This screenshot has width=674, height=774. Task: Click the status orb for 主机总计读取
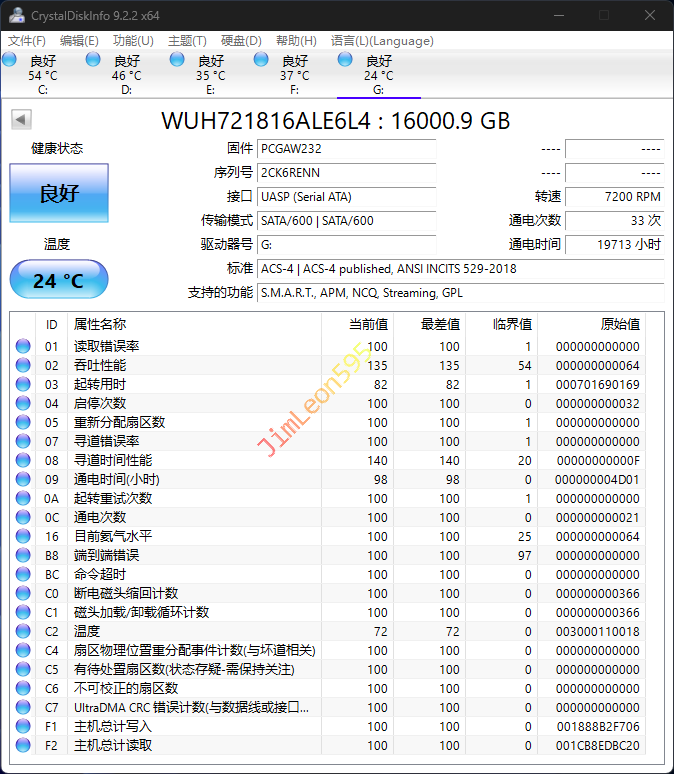coord(23,745)
